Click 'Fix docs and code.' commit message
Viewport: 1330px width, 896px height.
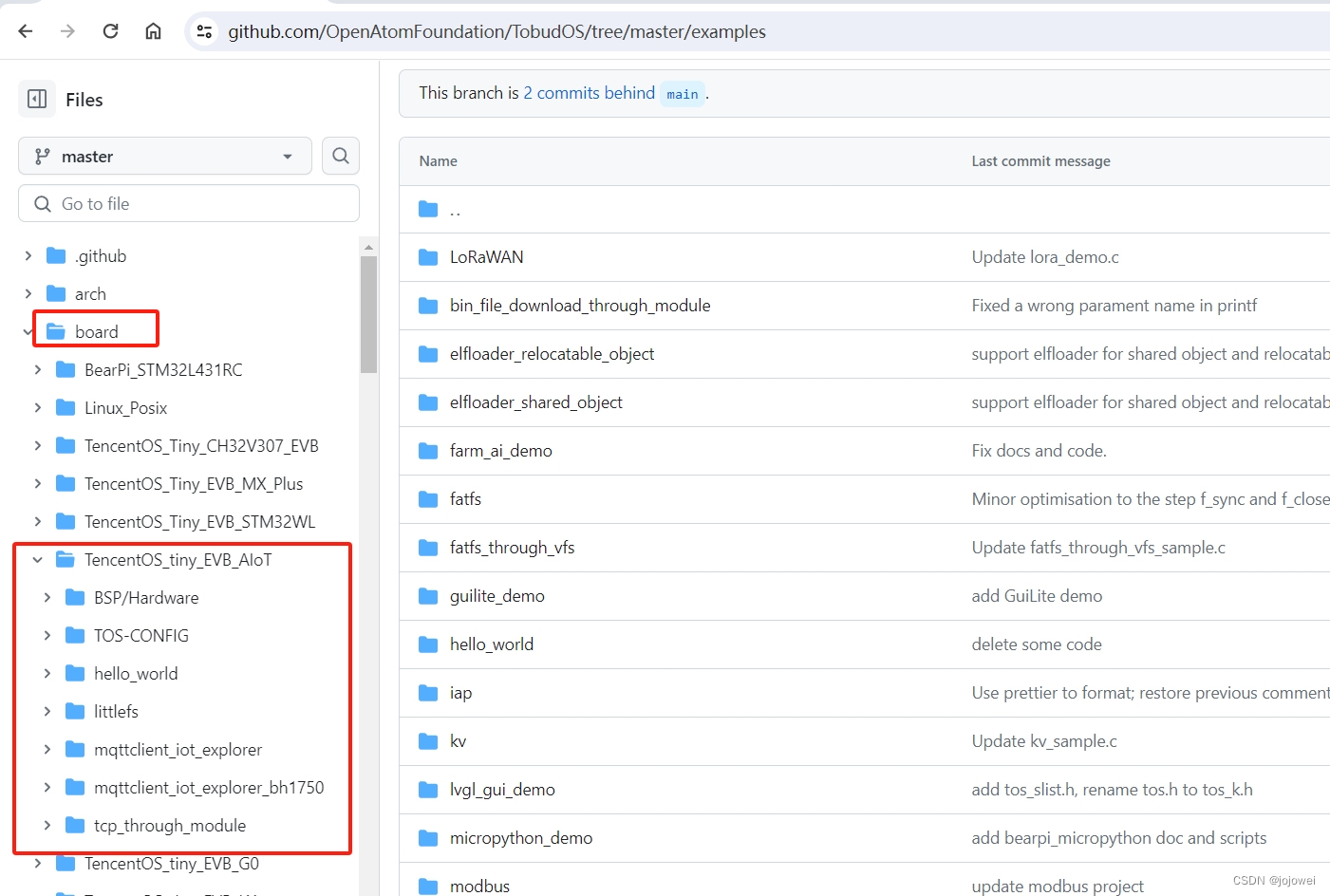click(x=1039, y=451)
